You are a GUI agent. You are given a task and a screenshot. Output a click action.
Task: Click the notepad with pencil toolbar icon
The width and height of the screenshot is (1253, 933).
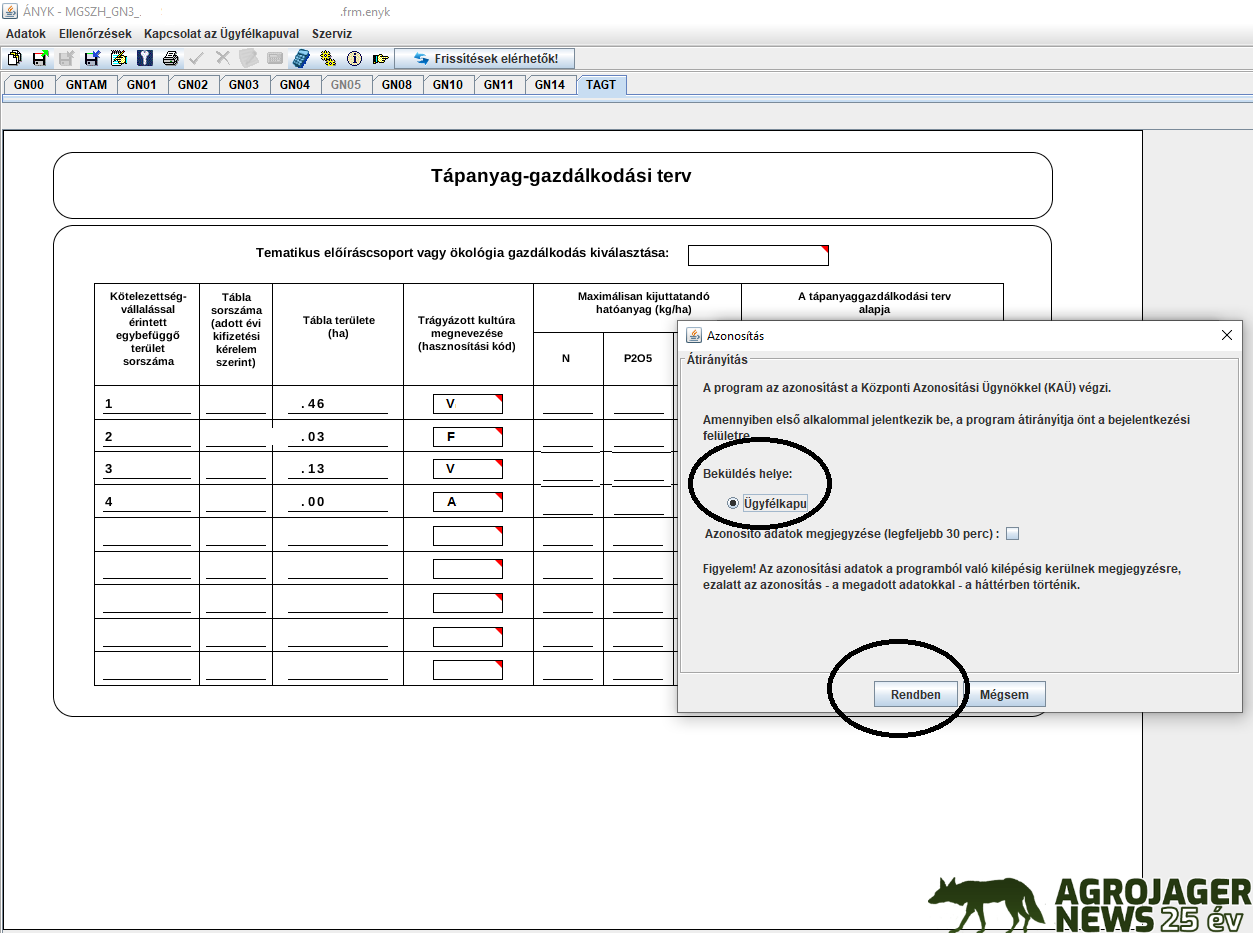click(119, 59)
